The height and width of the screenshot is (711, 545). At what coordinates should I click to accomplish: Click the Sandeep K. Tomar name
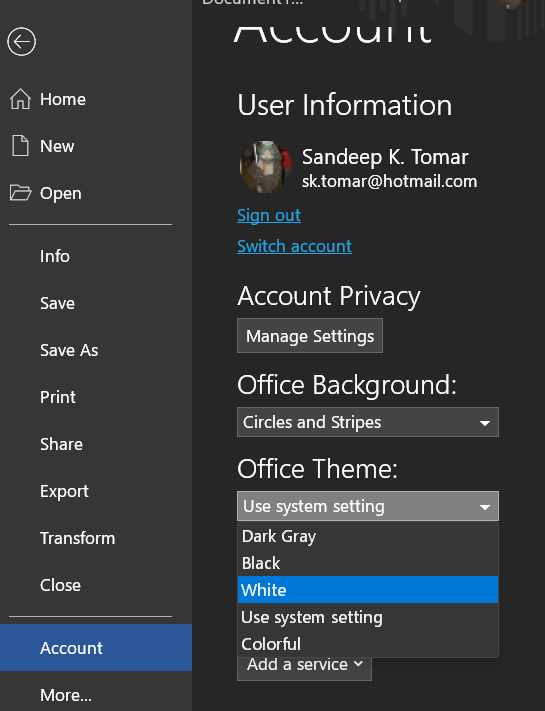click(x=385, y=157)
